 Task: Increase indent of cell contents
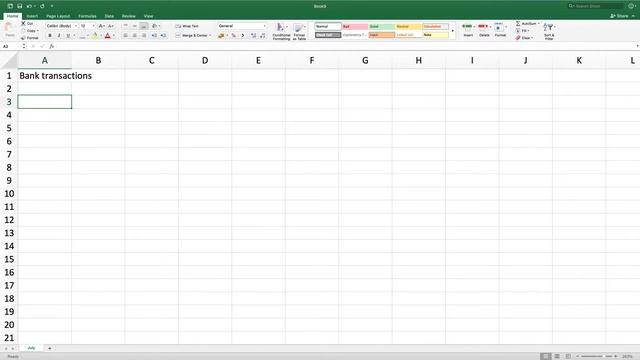(x=163, y=36)
